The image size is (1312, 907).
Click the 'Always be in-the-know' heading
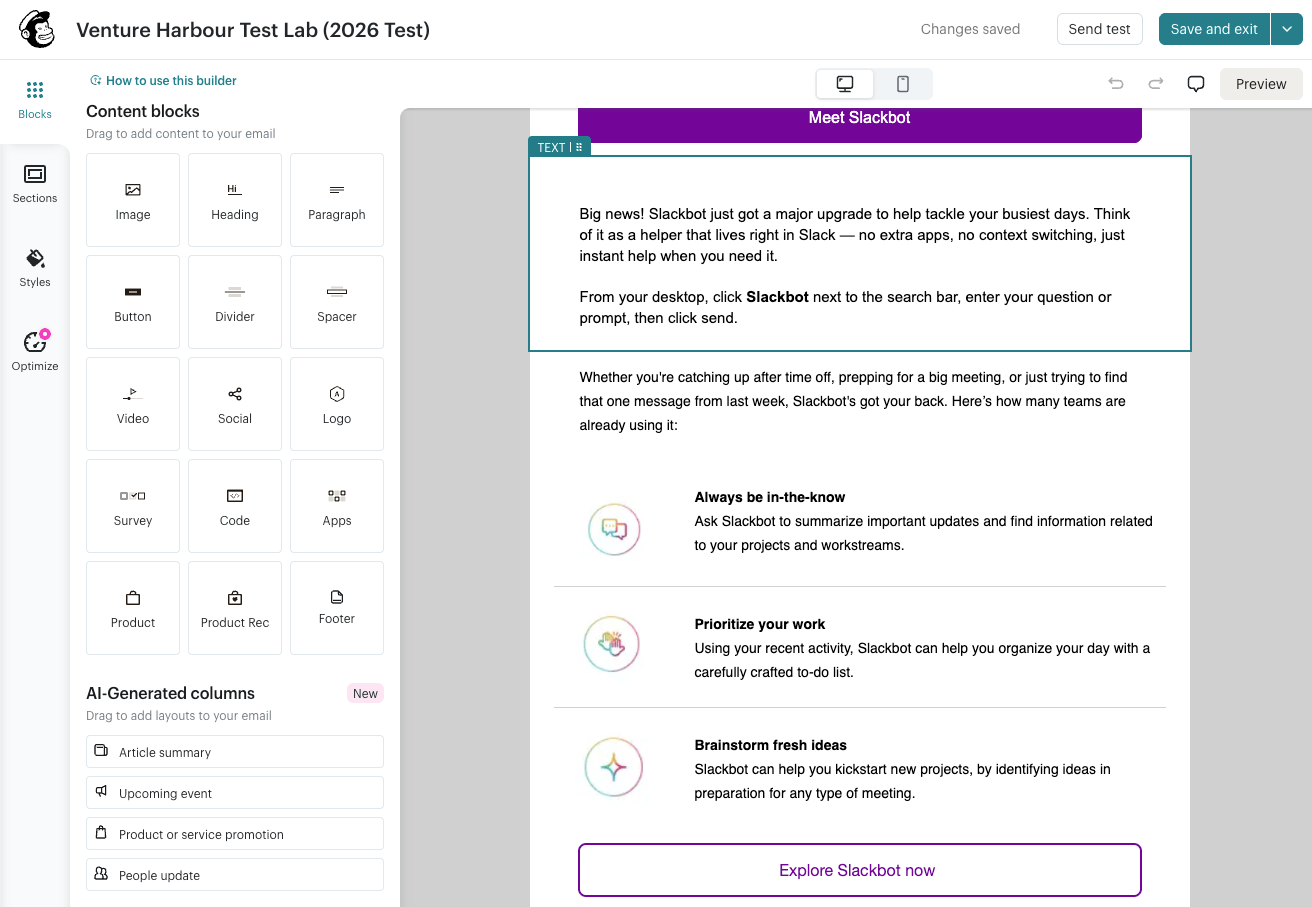[x=770, y=497]
